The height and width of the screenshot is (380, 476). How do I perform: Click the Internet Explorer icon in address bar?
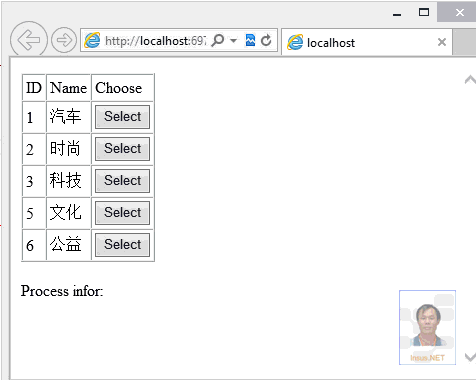coord(92,40)
